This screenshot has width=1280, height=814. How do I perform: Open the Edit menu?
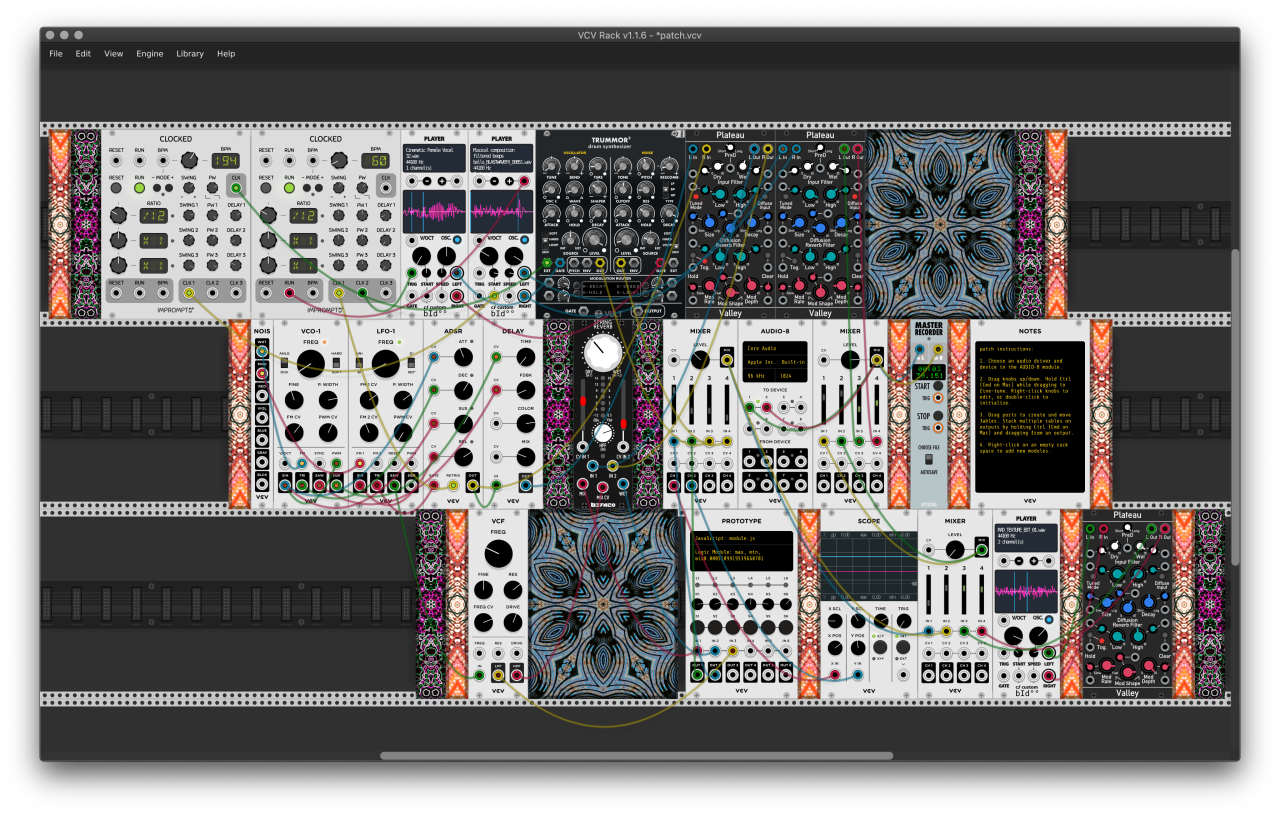[x=83, y=54]
